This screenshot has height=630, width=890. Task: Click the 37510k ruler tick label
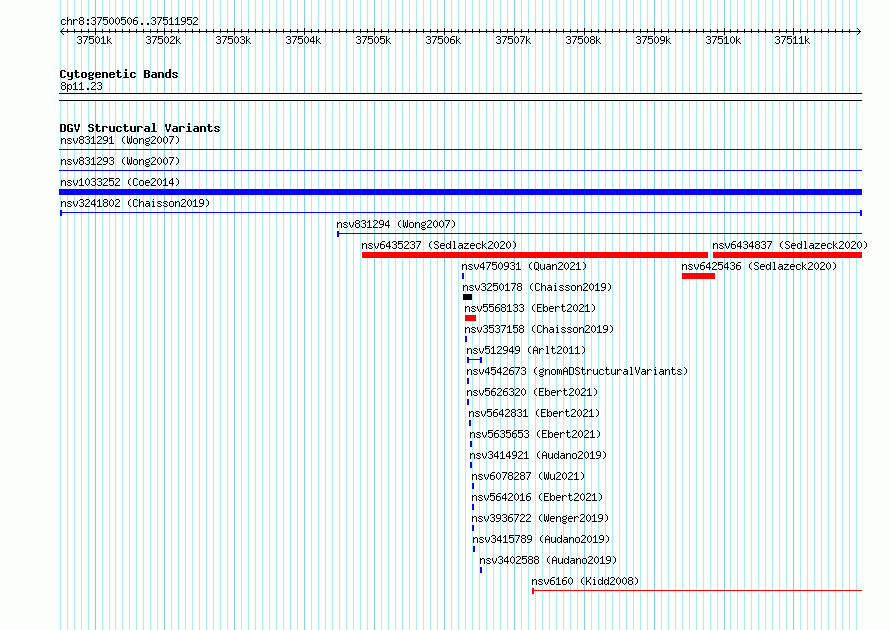(x=723, y=40)
